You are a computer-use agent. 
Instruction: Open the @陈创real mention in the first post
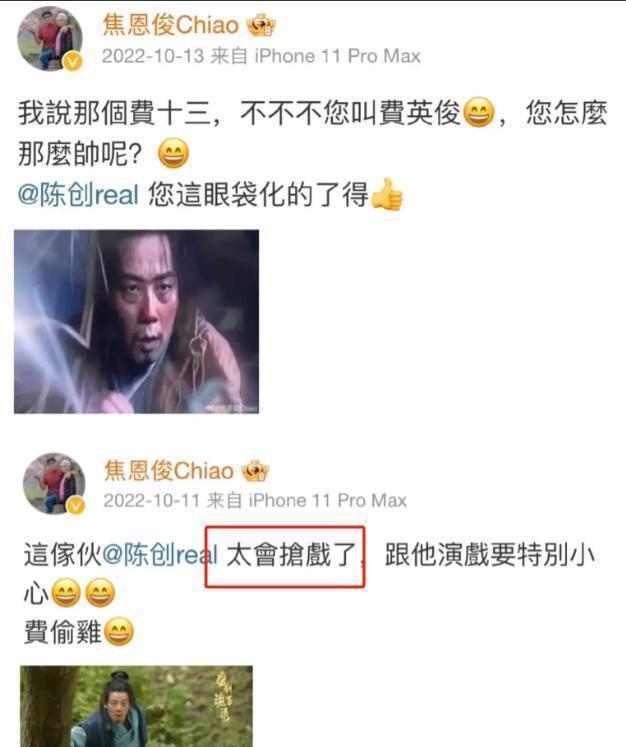[78, 194]
